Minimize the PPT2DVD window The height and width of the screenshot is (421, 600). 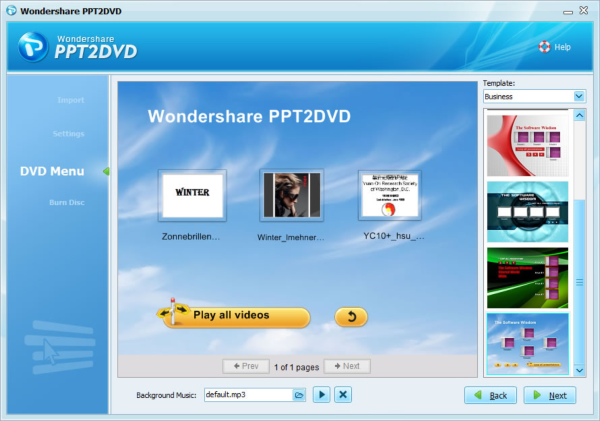(x=568, y=12)
